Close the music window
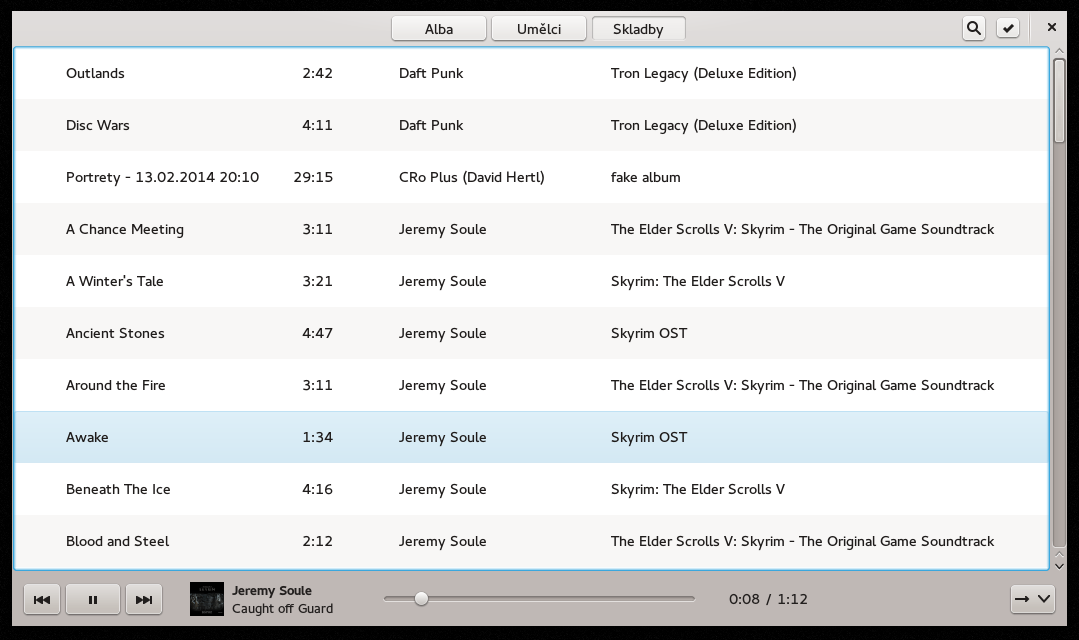1079x640 pixels. click(1051, 28)
